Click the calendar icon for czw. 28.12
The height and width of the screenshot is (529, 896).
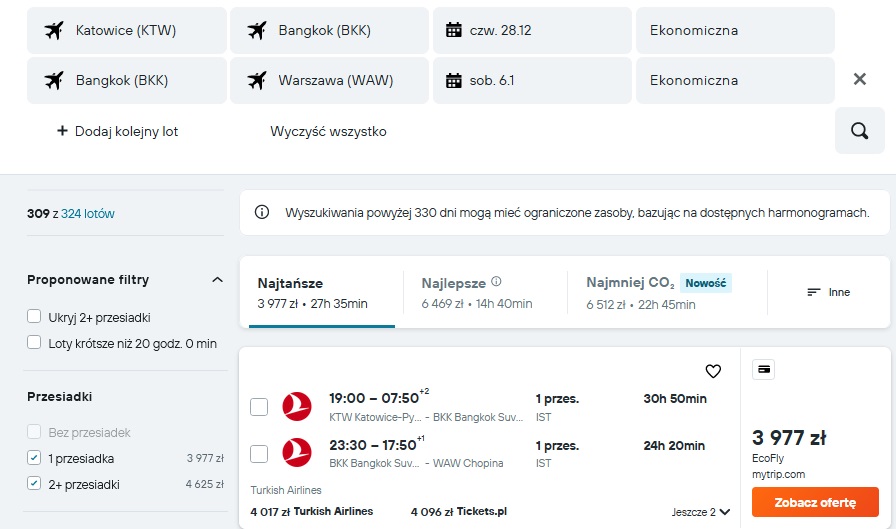click(x=454, y=30)
